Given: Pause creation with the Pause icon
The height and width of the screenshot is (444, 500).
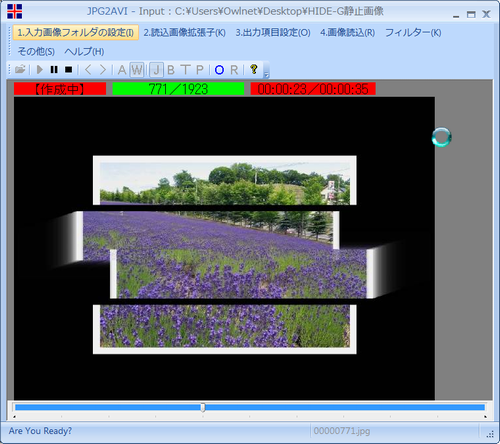Looking at the screenshot, I should [54, 70].
